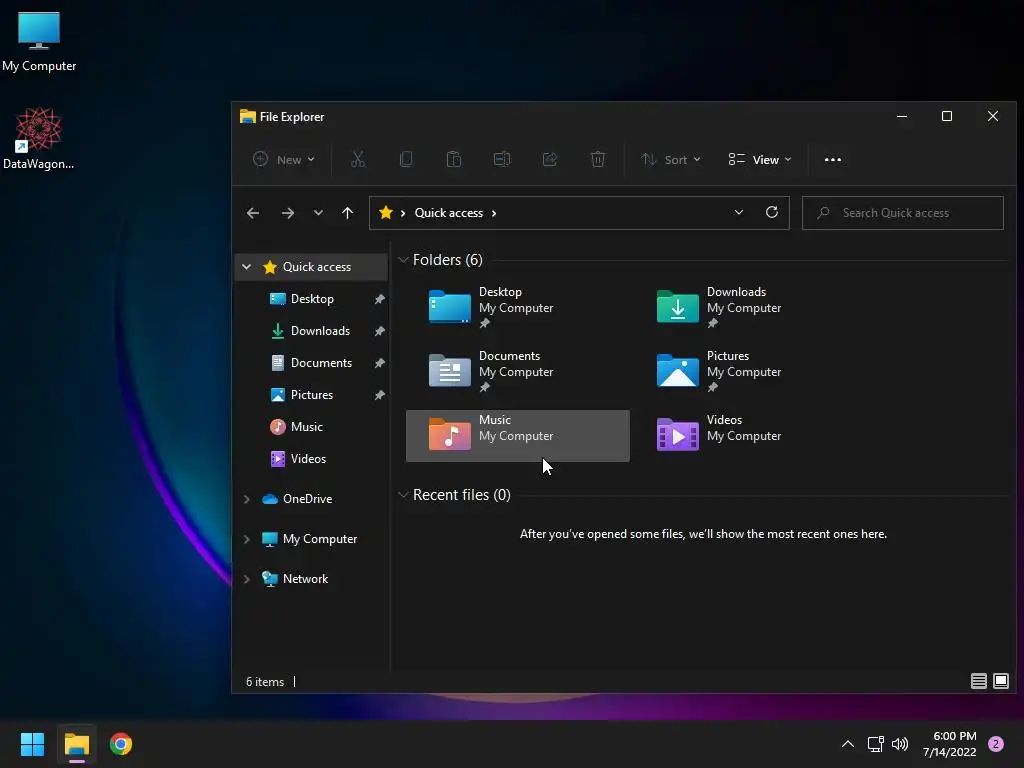
Task: Expand the Network tree node
Action: pos(246,579)
